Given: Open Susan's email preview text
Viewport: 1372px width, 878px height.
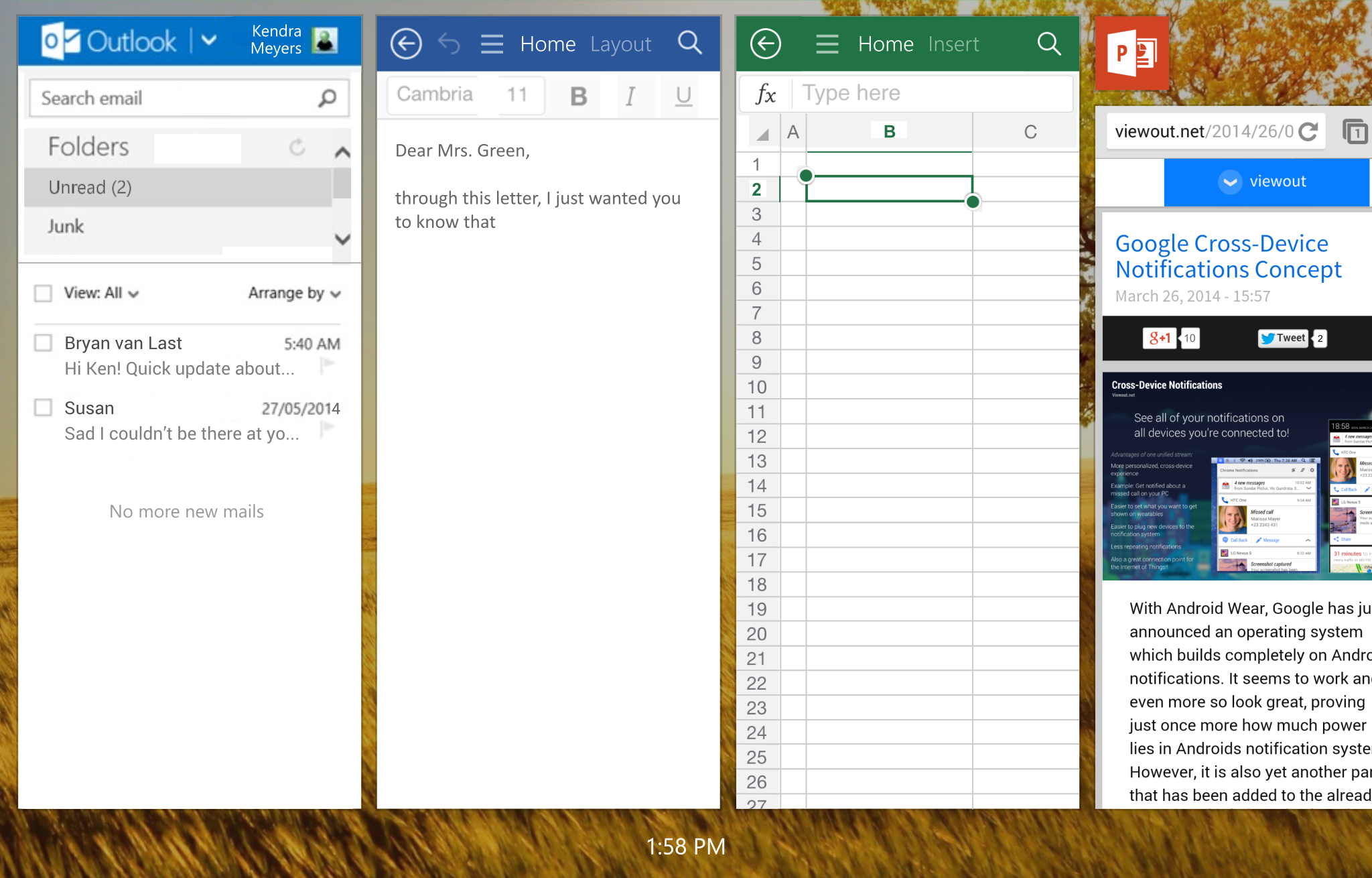Looking at the screenshot, I should coord(182,434).
